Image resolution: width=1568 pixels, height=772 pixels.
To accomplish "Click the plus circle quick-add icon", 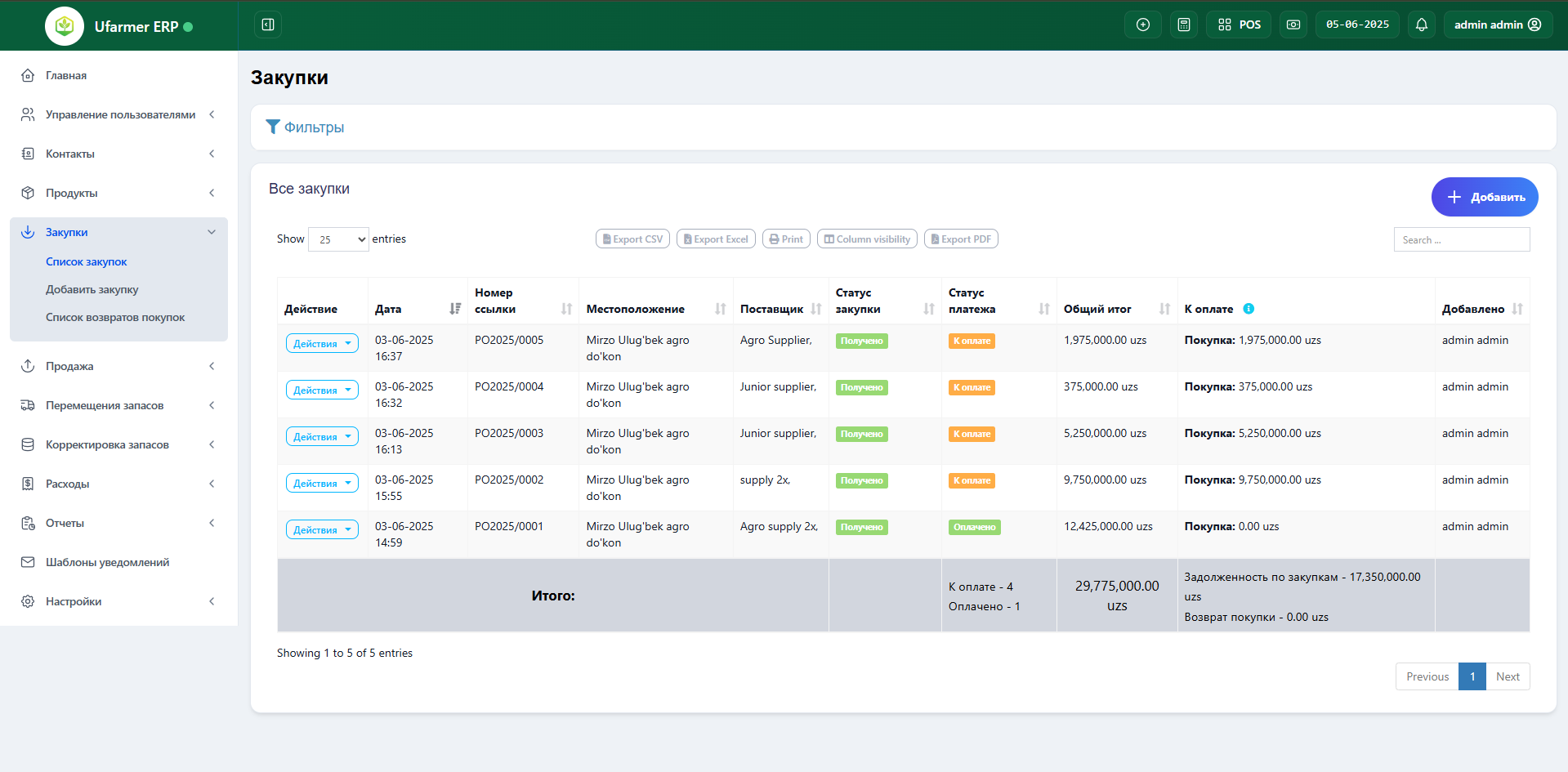I will (1142, 25).
